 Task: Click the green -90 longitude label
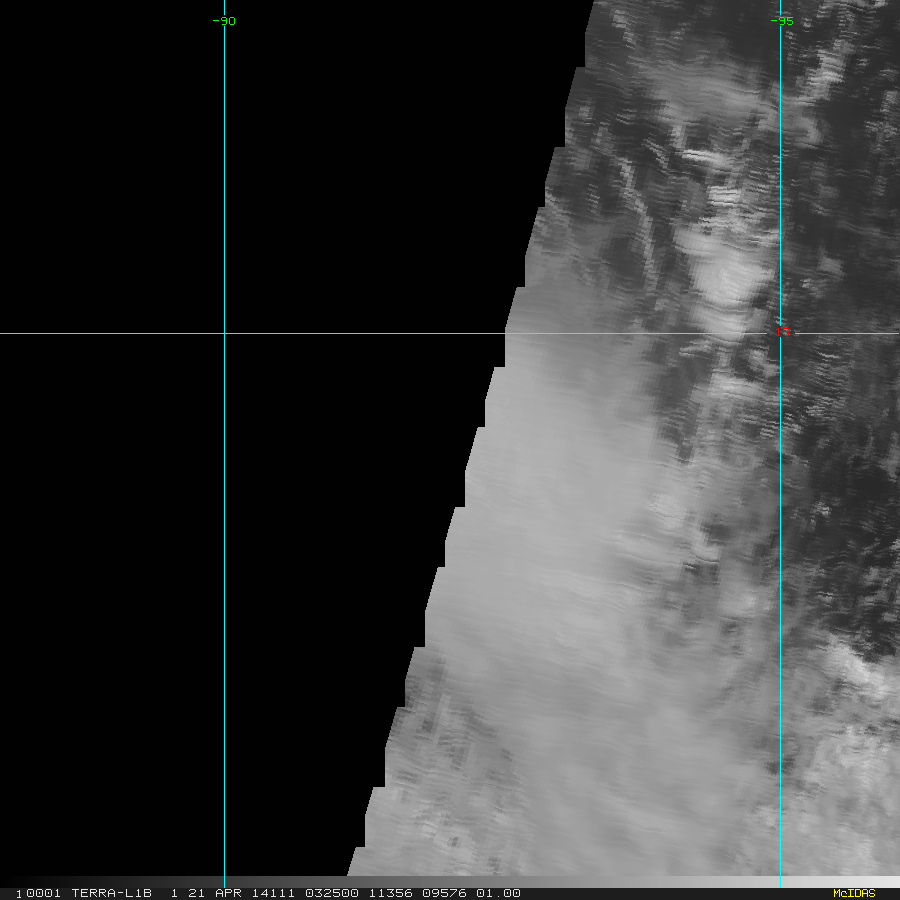(x=225, y=21)
